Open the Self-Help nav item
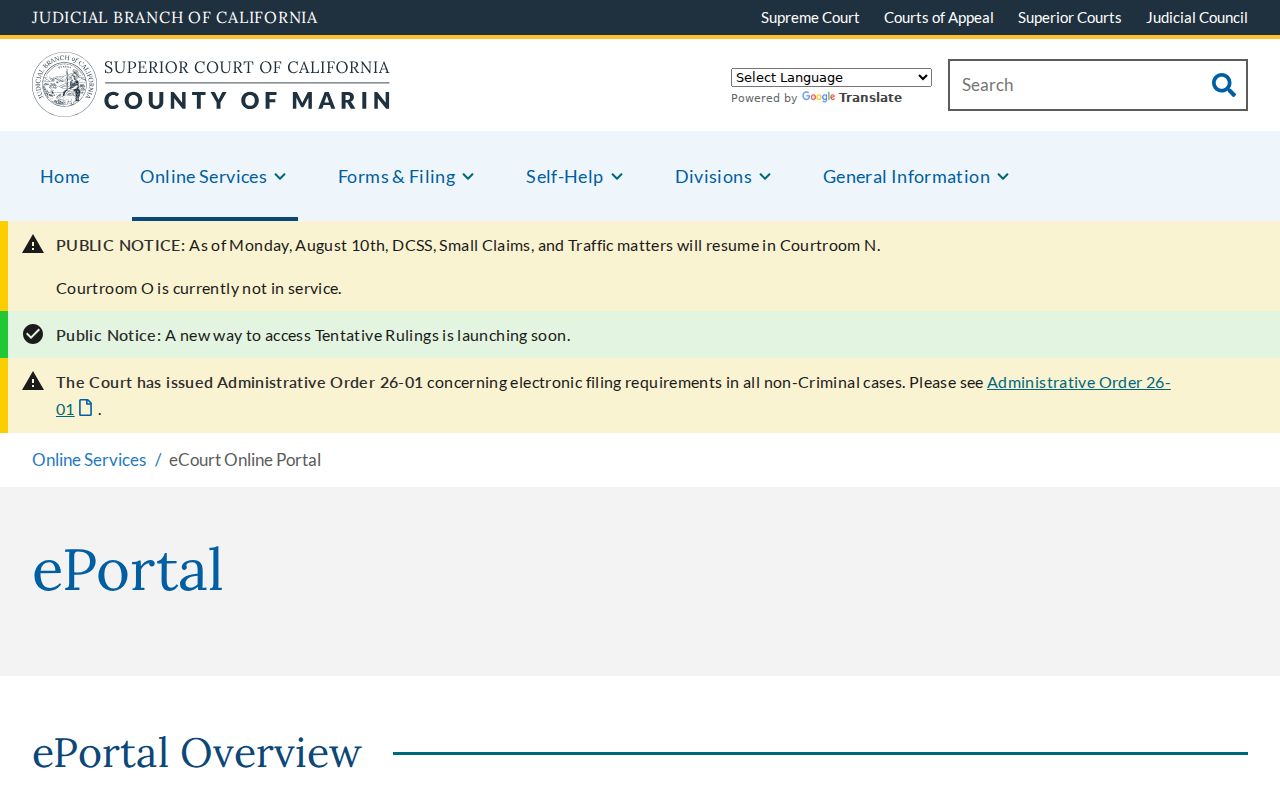The image size is (1280, 800). click(x=564, y=176)
